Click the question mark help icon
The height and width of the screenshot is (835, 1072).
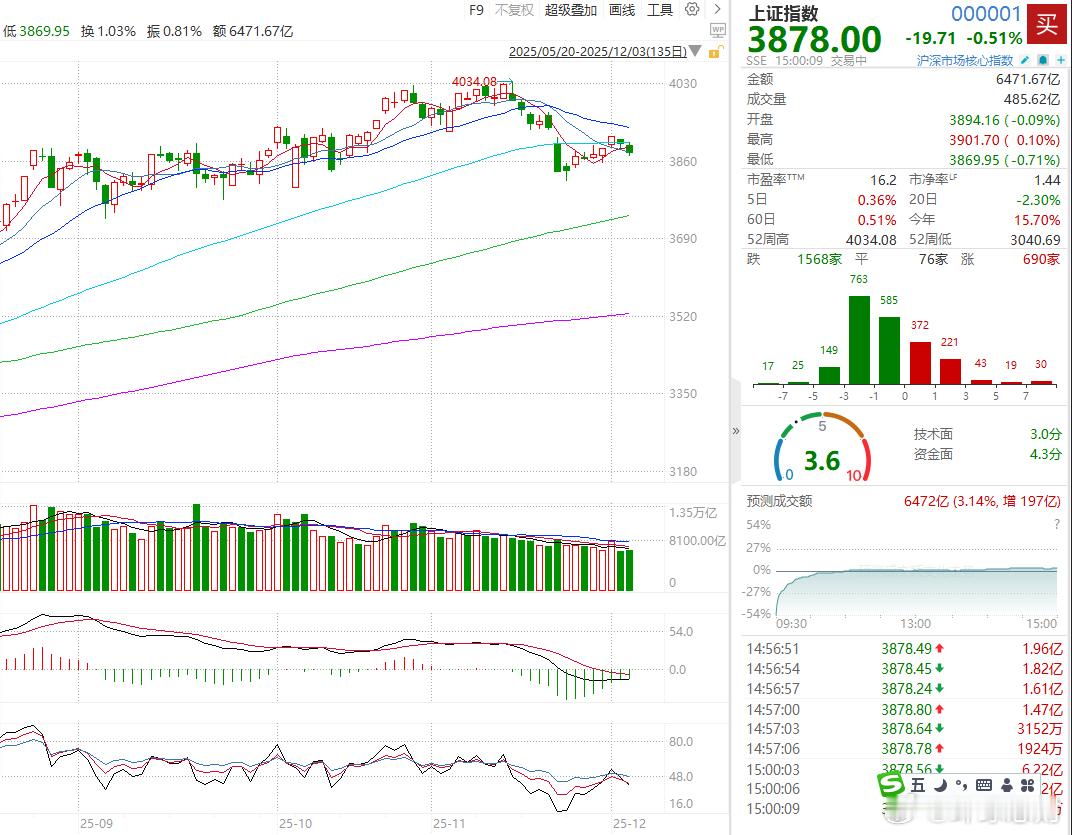(1057, 524)
